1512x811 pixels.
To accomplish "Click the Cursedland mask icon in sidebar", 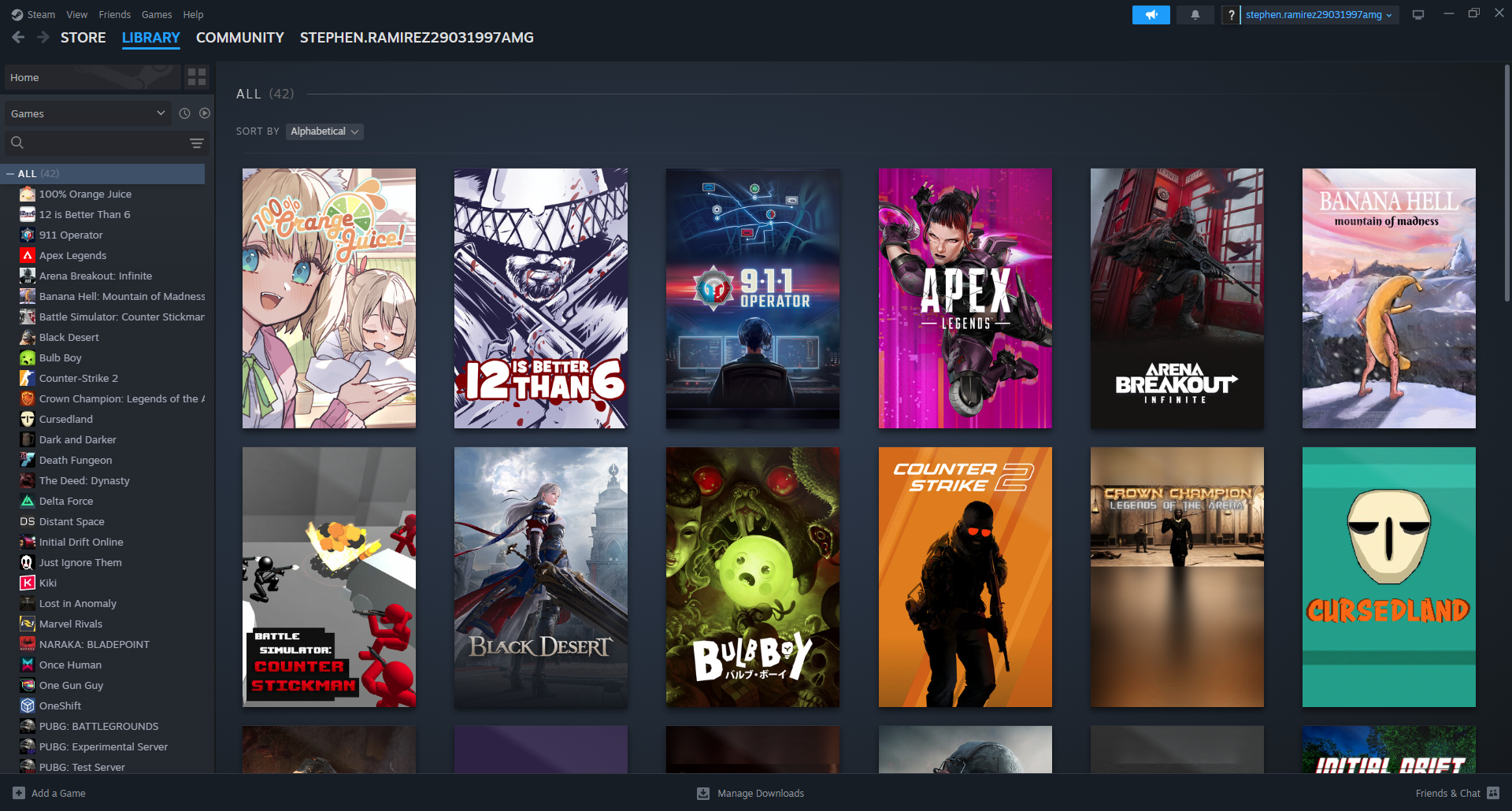I will click(28, 419).
